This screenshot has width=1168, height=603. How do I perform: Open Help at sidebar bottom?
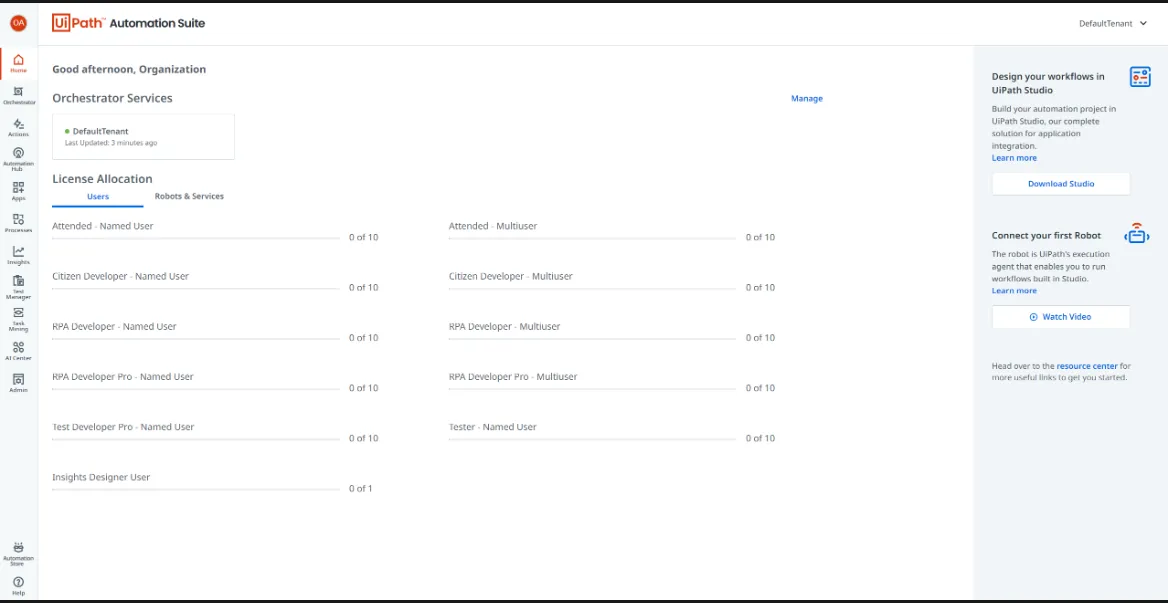(19, 586)
